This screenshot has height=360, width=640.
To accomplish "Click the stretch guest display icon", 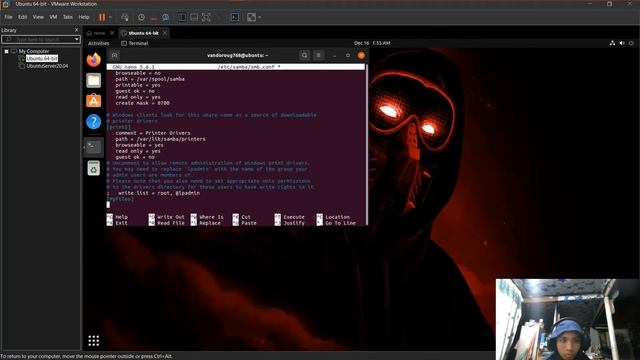I will point(251,17).
